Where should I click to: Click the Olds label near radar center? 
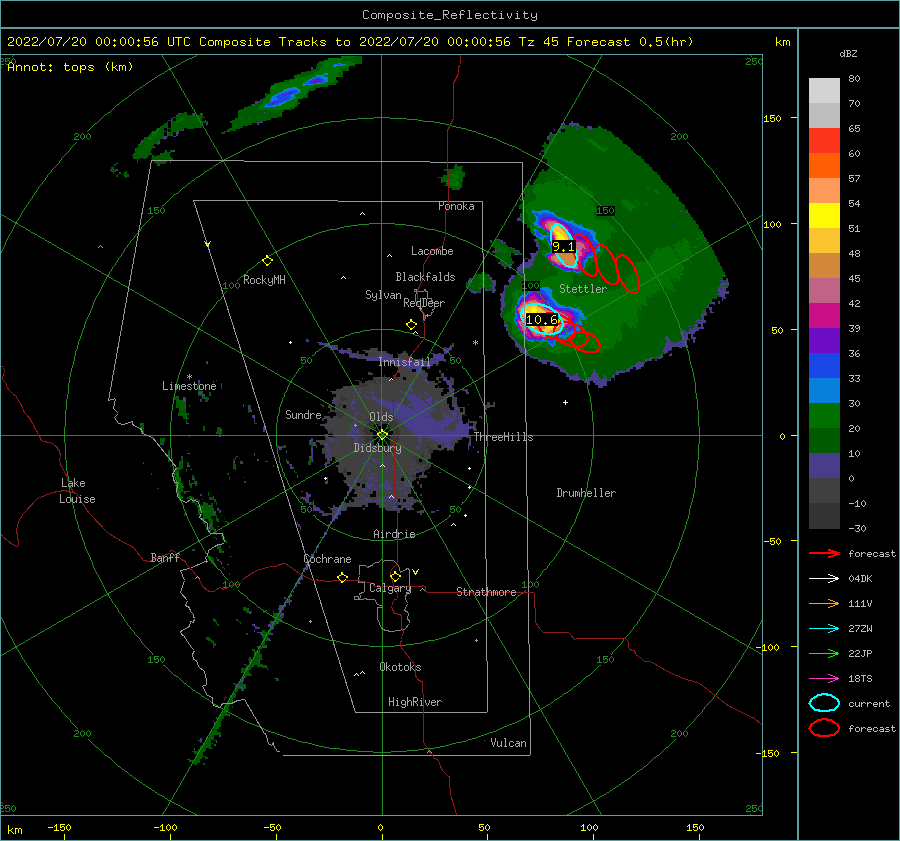click(381, 417)
